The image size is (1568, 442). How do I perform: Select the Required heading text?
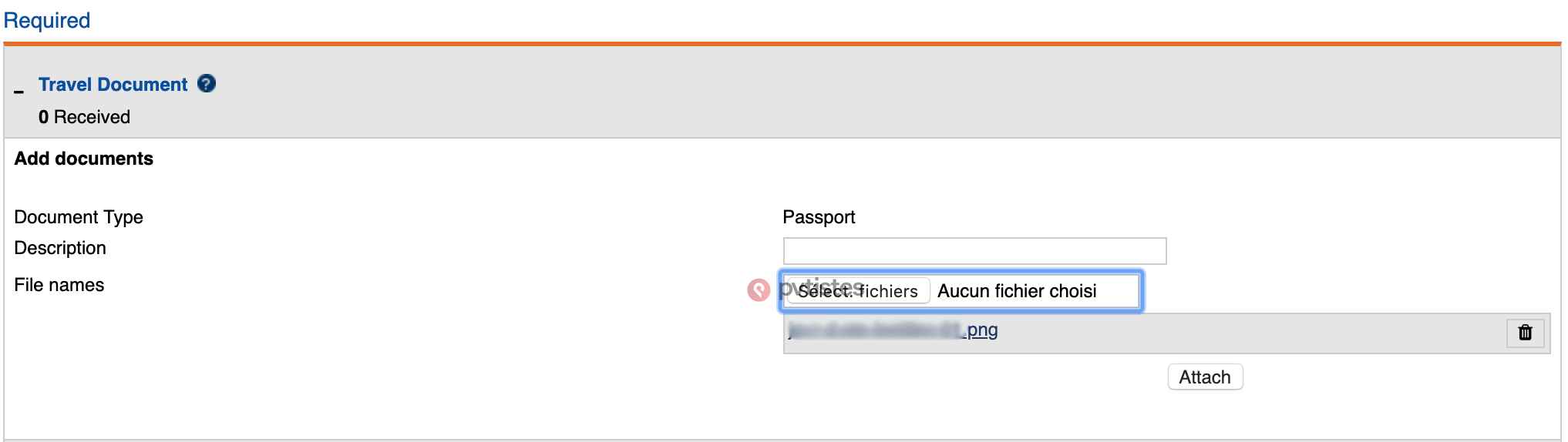[x=47, y=20]
